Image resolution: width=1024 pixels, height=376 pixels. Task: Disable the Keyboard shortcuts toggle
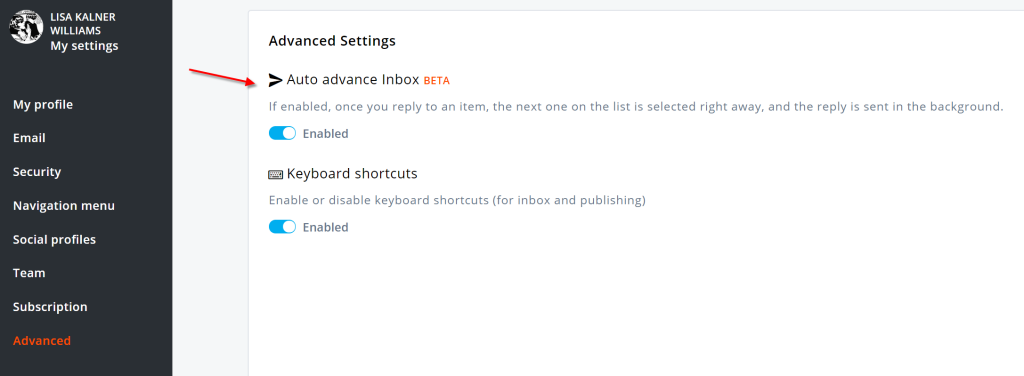[282, 227]
